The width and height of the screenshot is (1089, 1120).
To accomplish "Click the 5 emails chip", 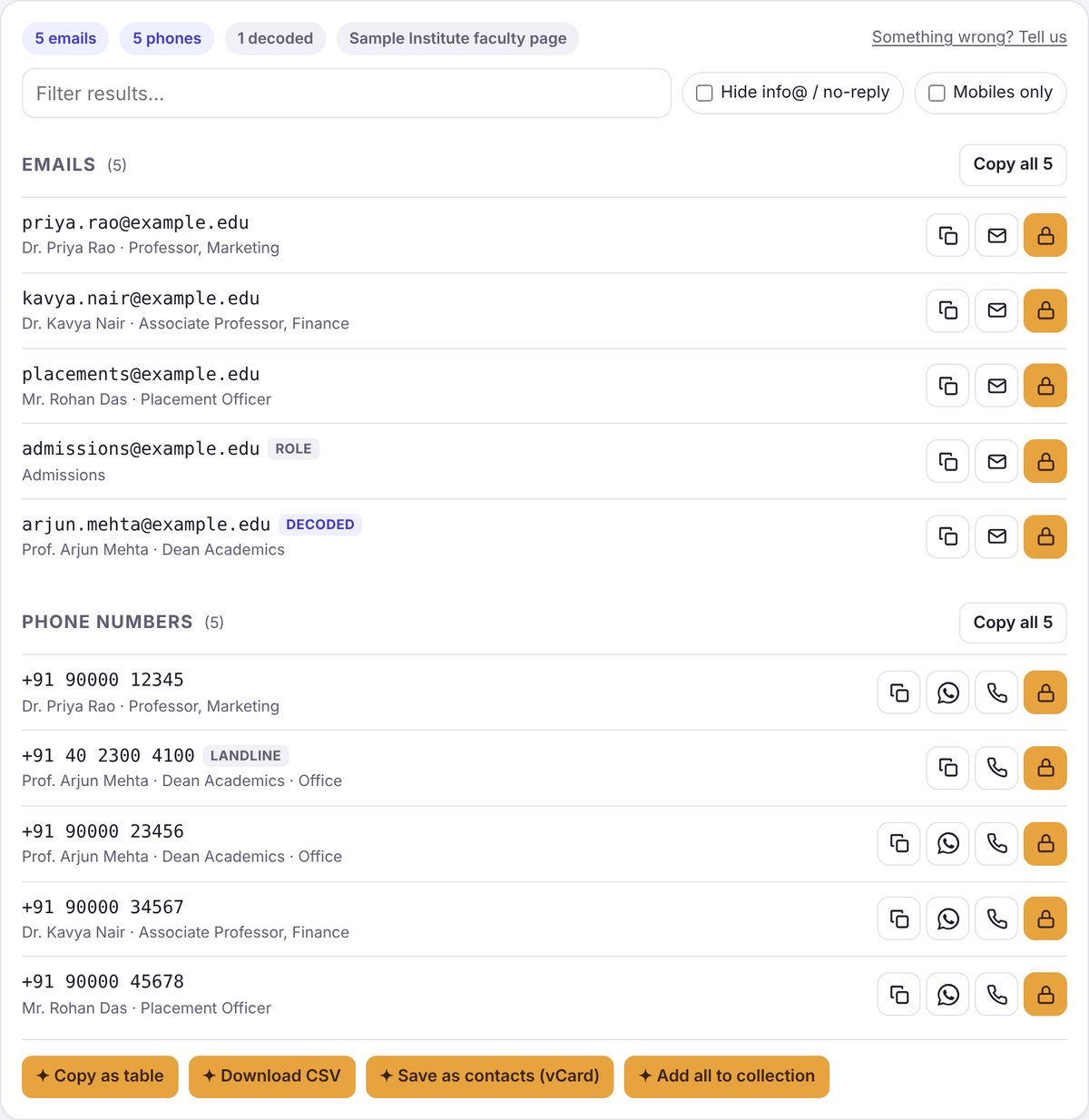I will click(x=65, y=38).
